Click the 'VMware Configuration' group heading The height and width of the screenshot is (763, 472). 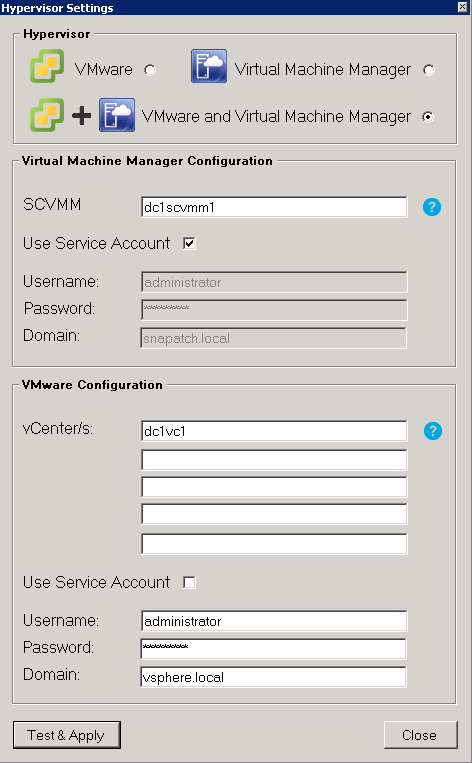pos(92,385)
